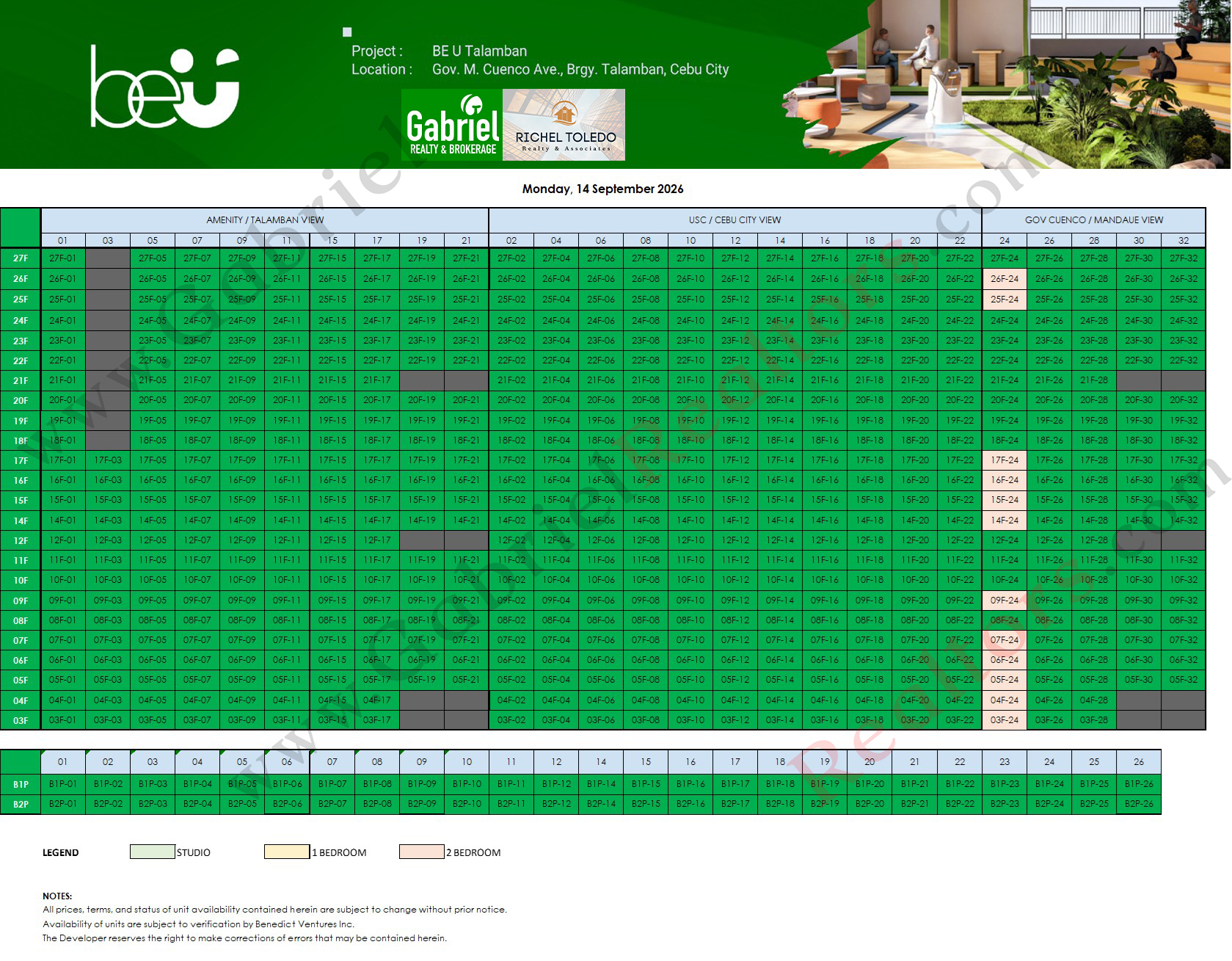Click the 27F floor row label
Screen dimensions: 1232x961
(21, 258)
